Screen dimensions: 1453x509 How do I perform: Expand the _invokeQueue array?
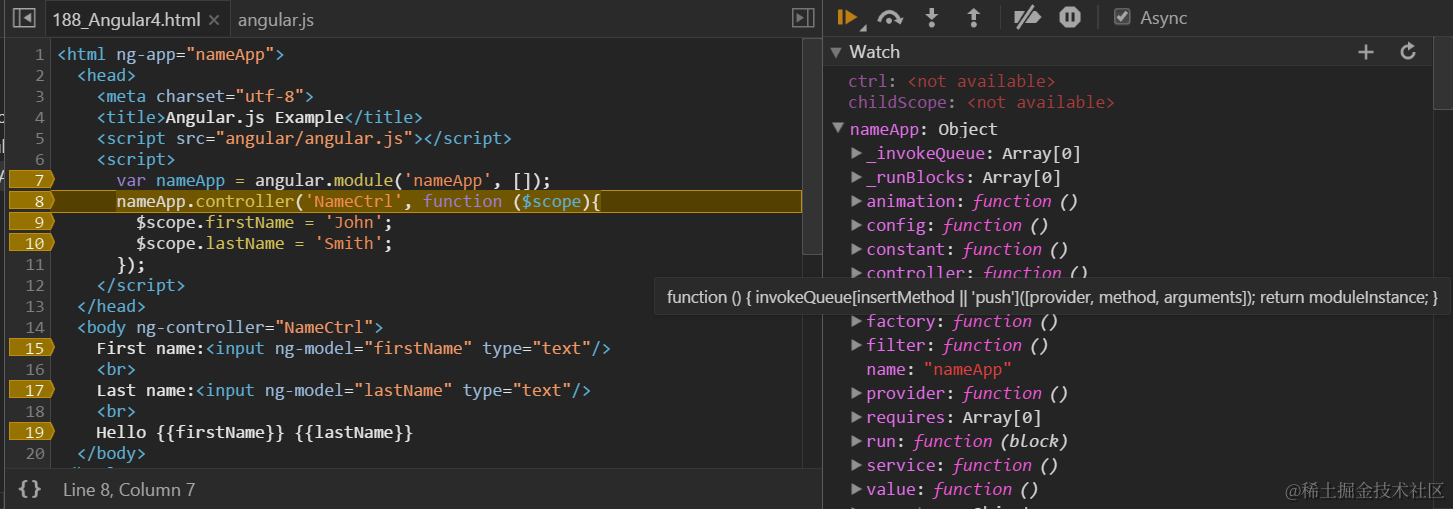(x=856, y=153)
